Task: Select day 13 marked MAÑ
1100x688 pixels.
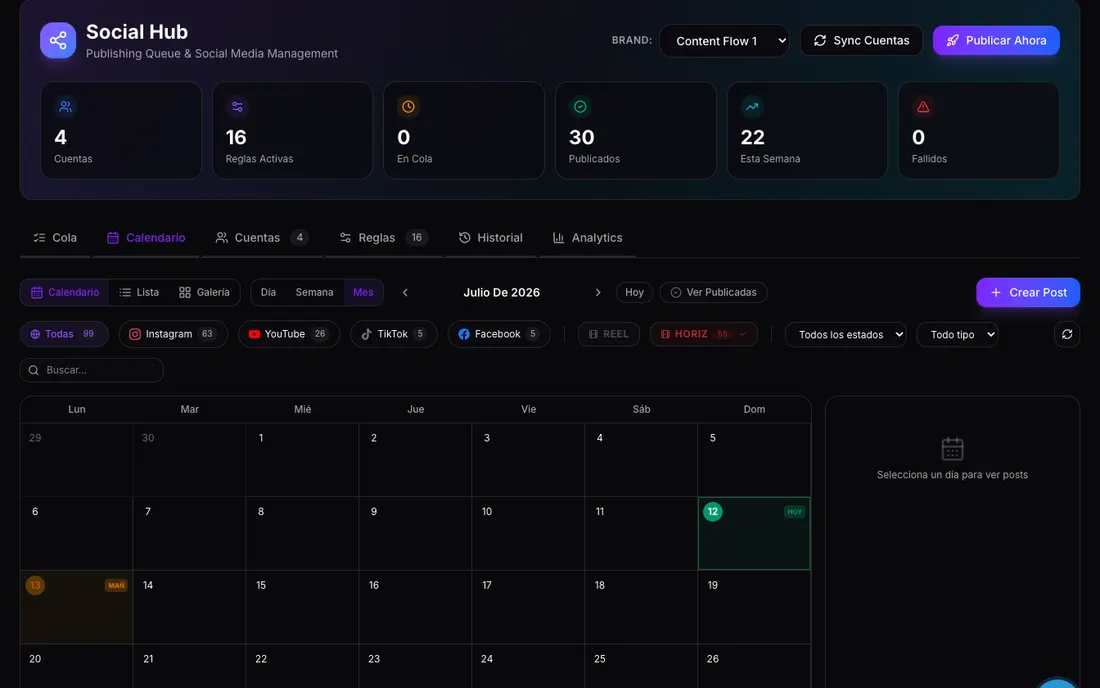Action: [x=76, y=607]
